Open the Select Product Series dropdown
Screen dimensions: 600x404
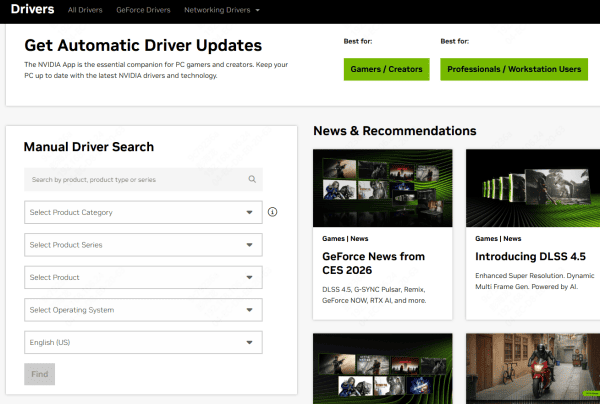[143, 245]
